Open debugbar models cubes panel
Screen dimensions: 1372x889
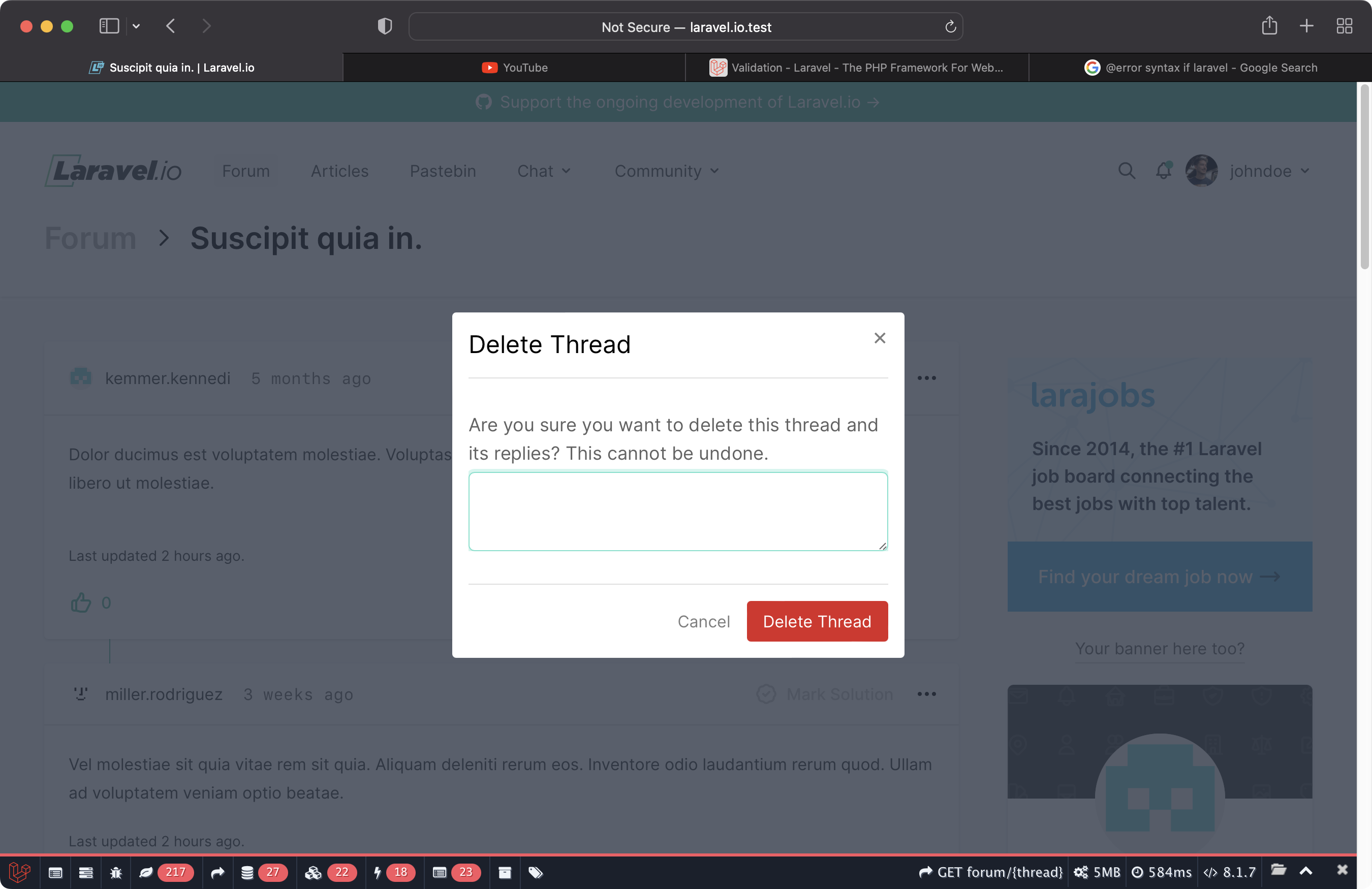(313, 872)
